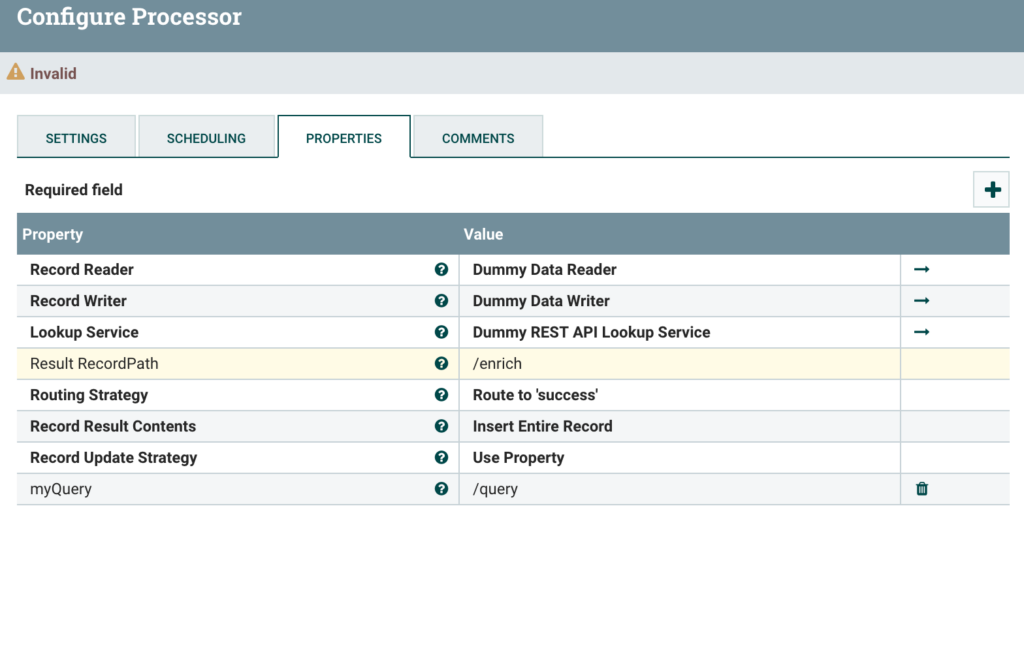This screenshot has height=662, width=1024.
Task: Change Record Result Contents 'Insert Entire Record' value
Action: pos(542,426)
